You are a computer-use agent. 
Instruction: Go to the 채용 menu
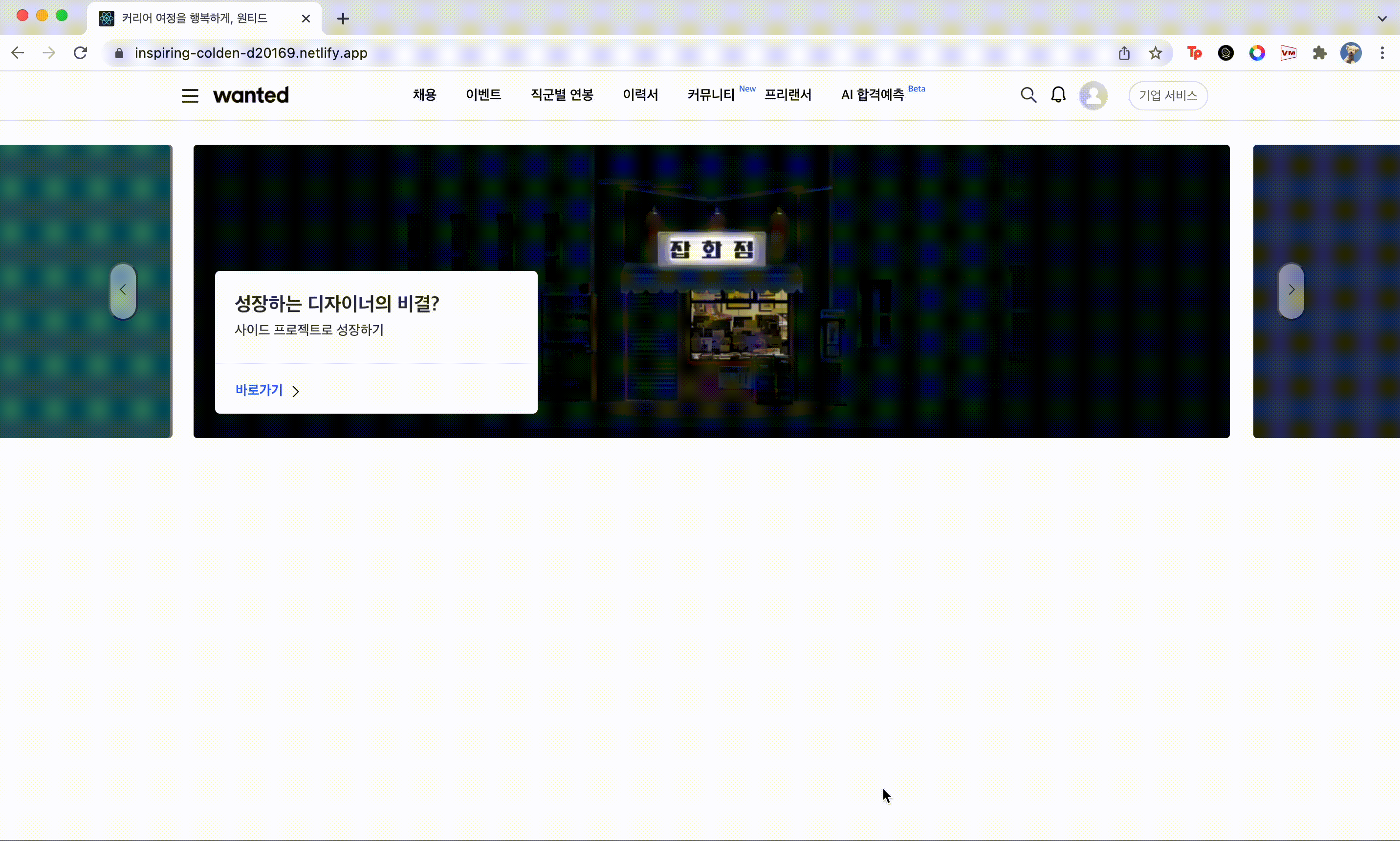pyautogui.click(x=424, y=95)
